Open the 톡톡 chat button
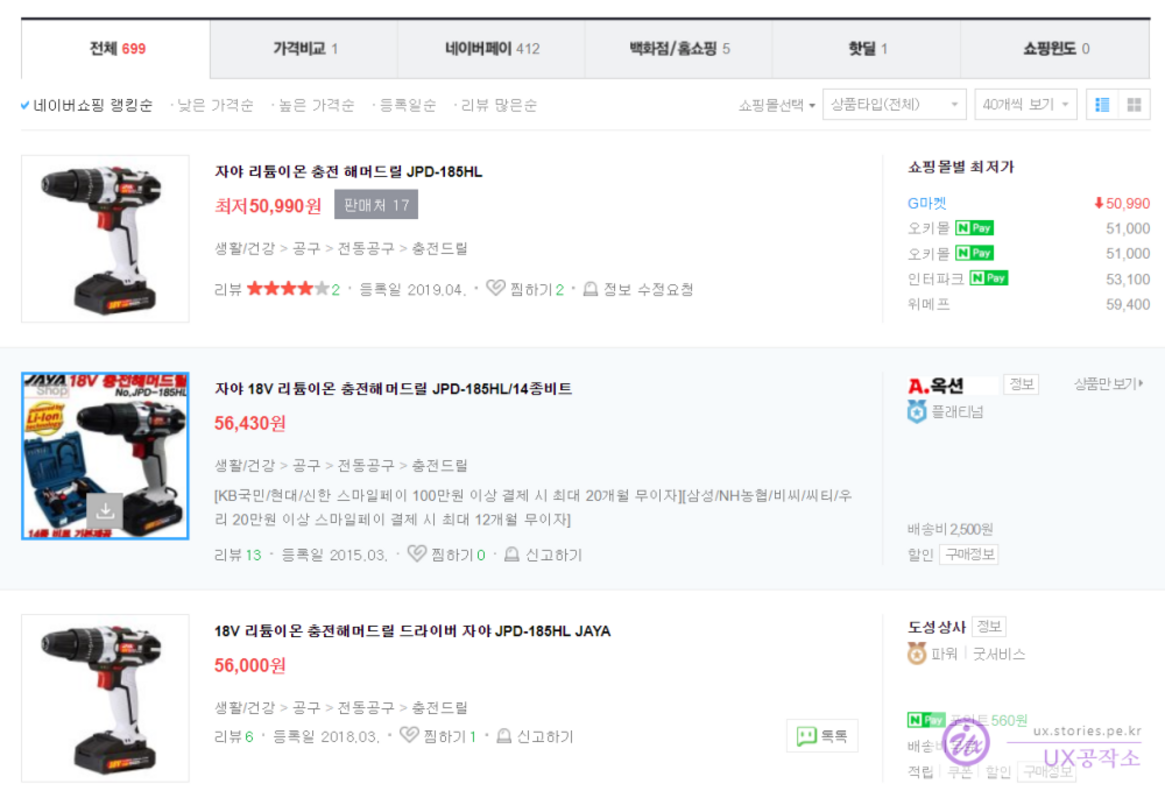 [x=822, y=737]
